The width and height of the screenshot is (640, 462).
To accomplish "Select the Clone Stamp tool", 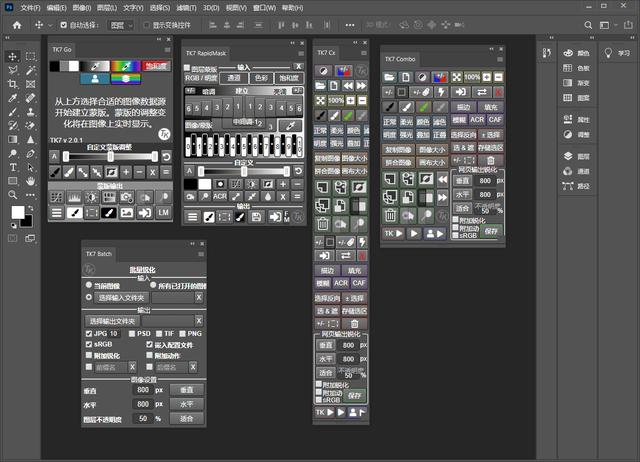I will 31,112.
